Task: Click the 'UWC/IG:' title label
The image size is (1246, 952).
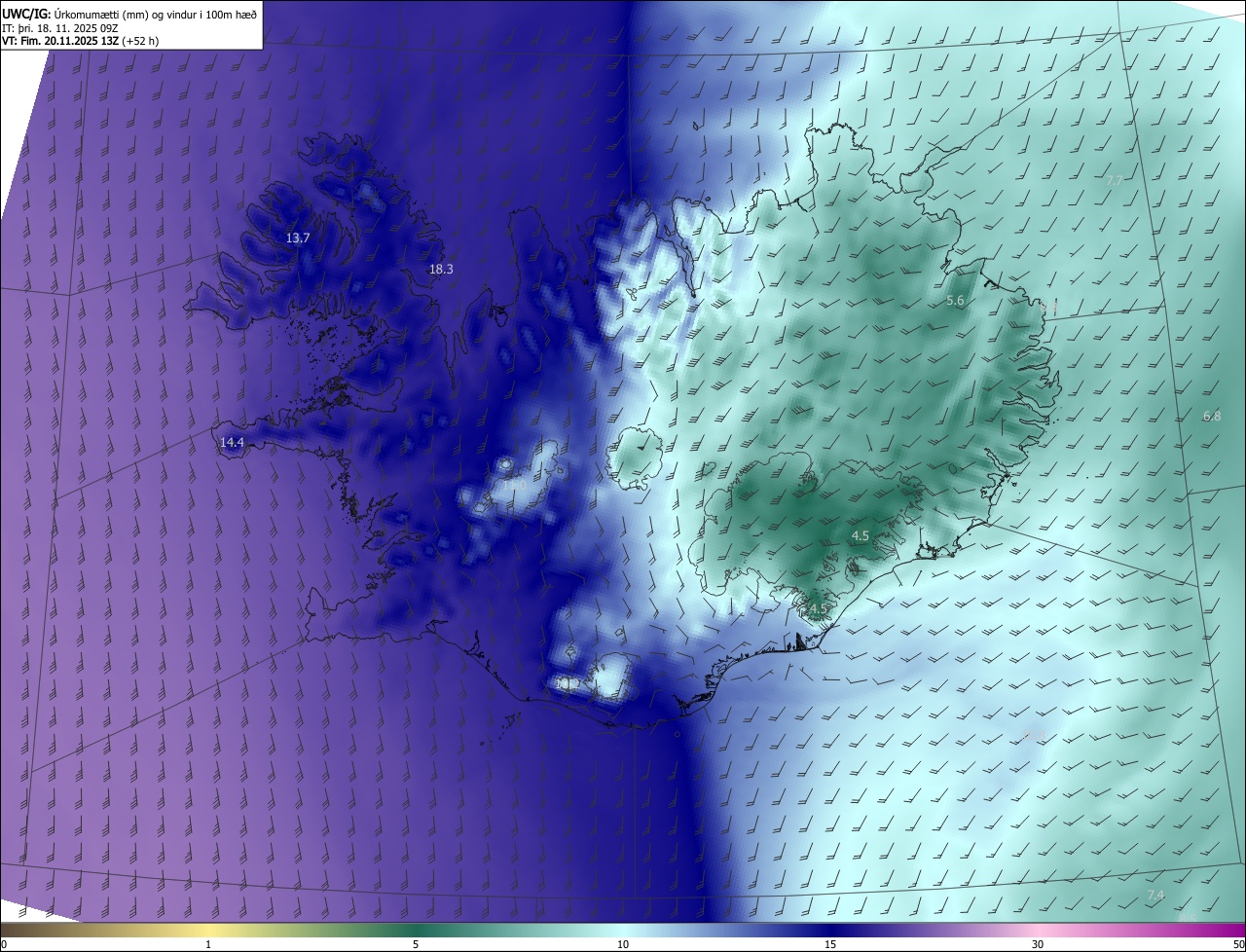Action: [26, 14]
